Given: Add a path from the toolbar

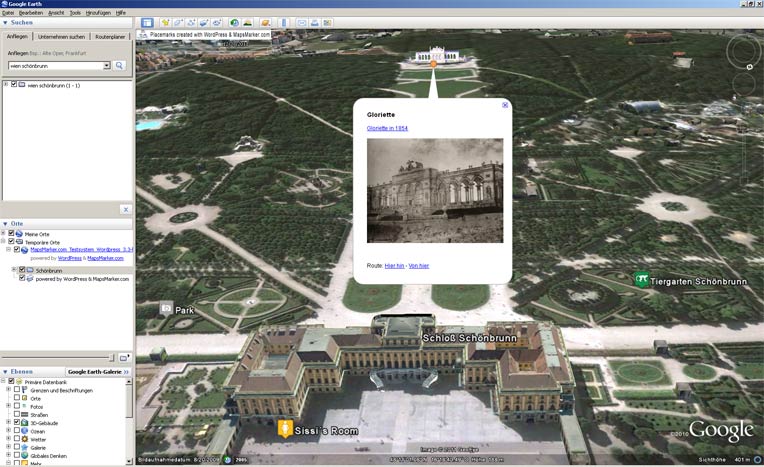Looking at the screenshot, I should (x=191, y=23).
